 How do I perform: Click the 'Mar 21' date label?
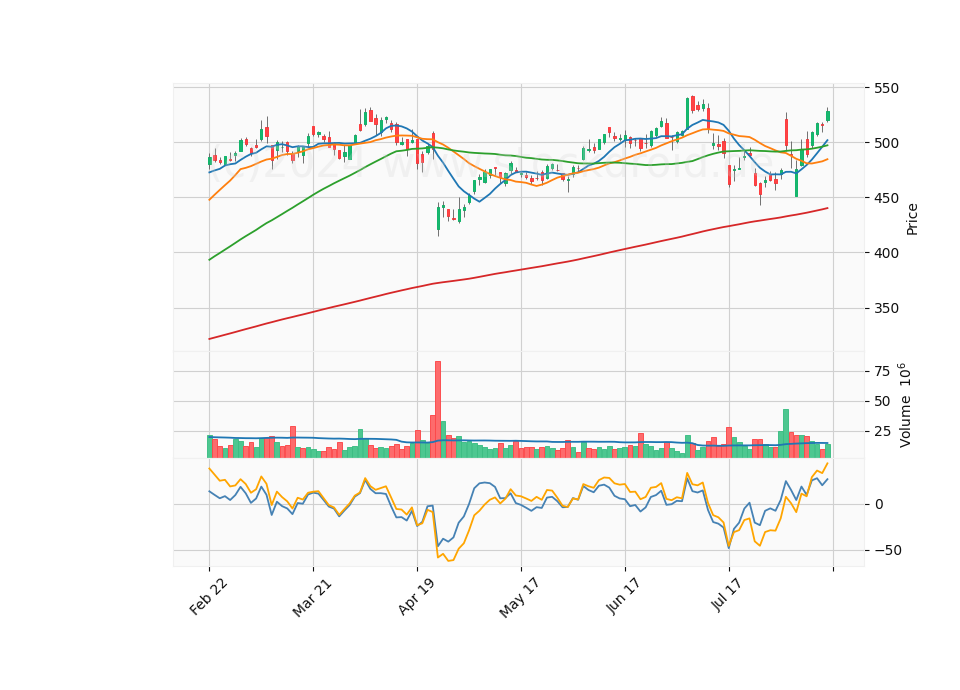pyautogui.click(x=312, y=598)
